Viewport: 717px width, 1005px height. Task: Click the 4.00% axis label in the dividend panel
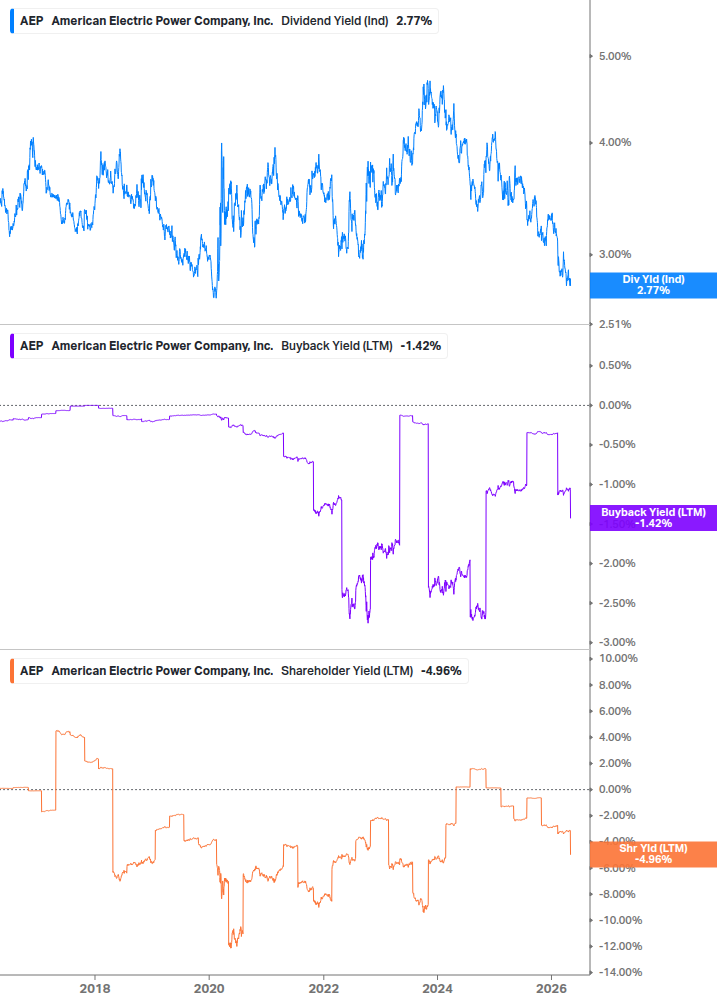point(615,142)
